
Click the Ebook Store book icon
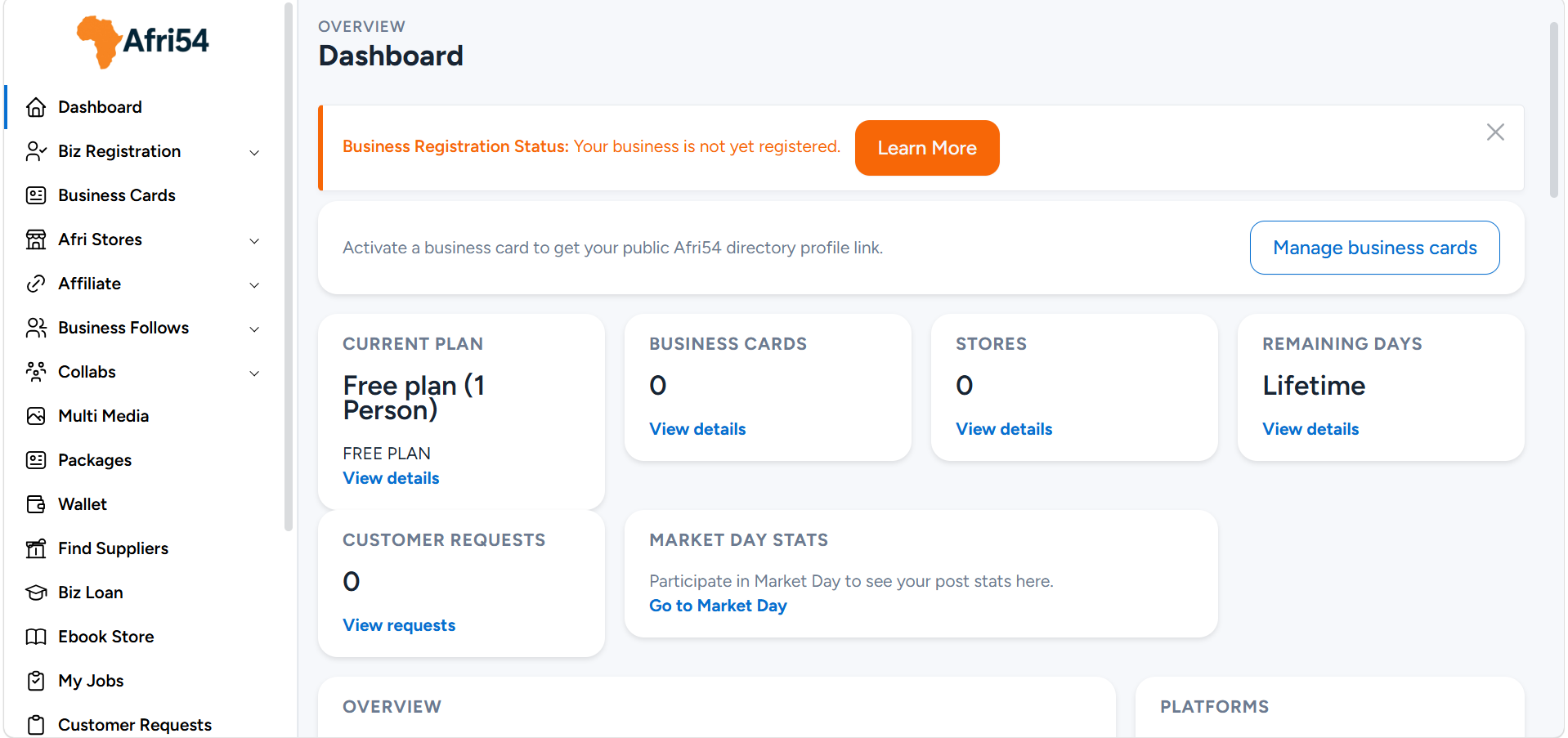click(36, 637)
